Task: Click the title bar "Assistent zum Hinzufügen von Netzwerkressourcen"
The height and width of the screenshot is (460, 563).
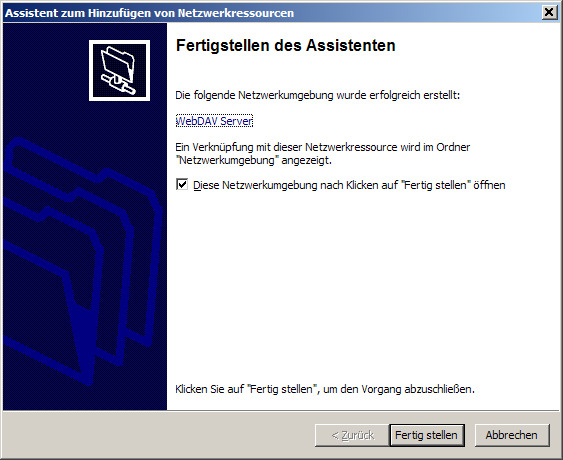Action: (x=149, y=13)
